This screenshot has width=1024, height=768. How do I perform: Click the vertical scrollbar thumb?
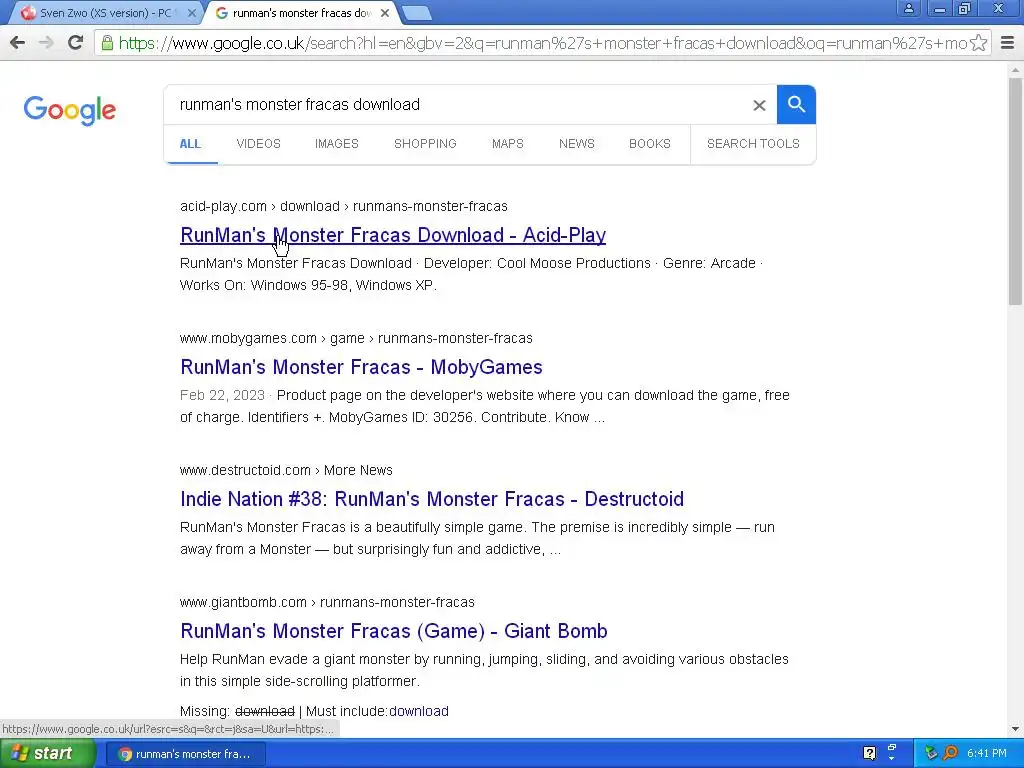tap(1016, 191)
